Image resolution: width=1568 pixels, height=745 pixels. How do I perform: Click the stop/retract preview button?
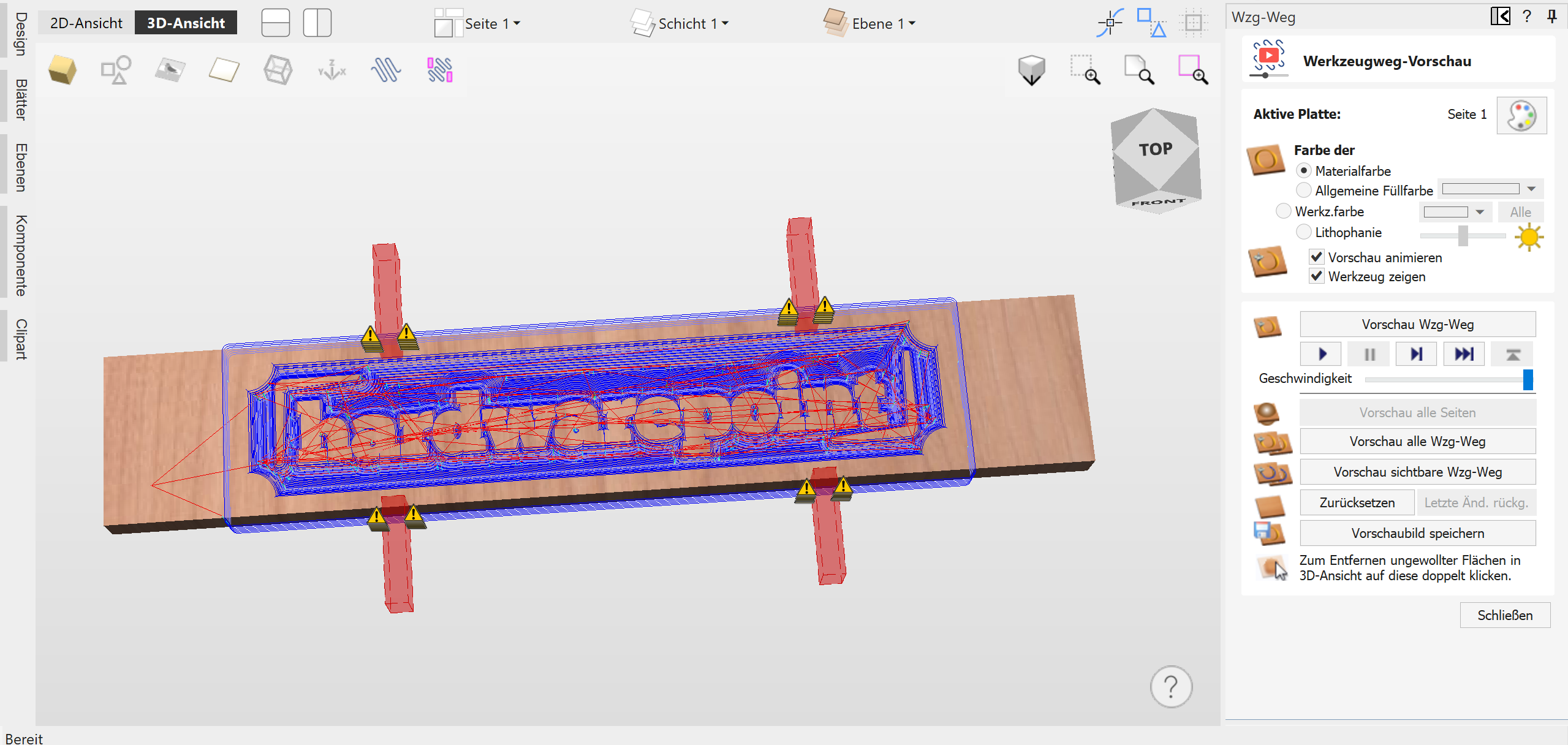(1512, 354)
